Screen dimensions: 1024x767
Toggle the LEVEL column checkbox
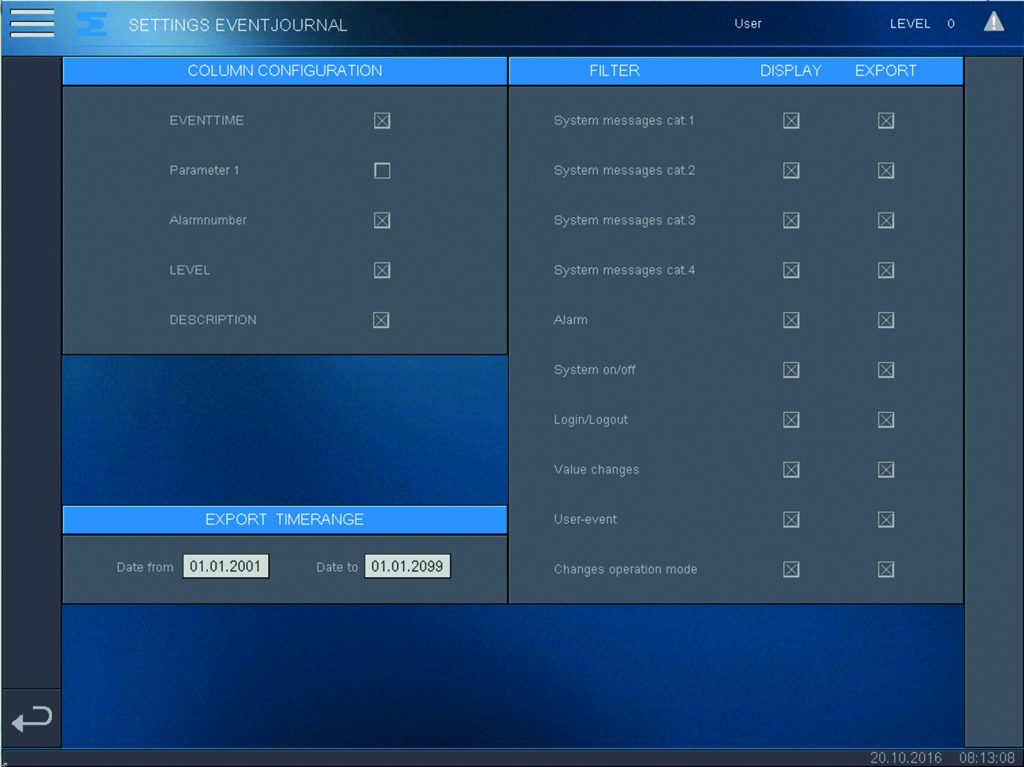click(x=382, y=271)
